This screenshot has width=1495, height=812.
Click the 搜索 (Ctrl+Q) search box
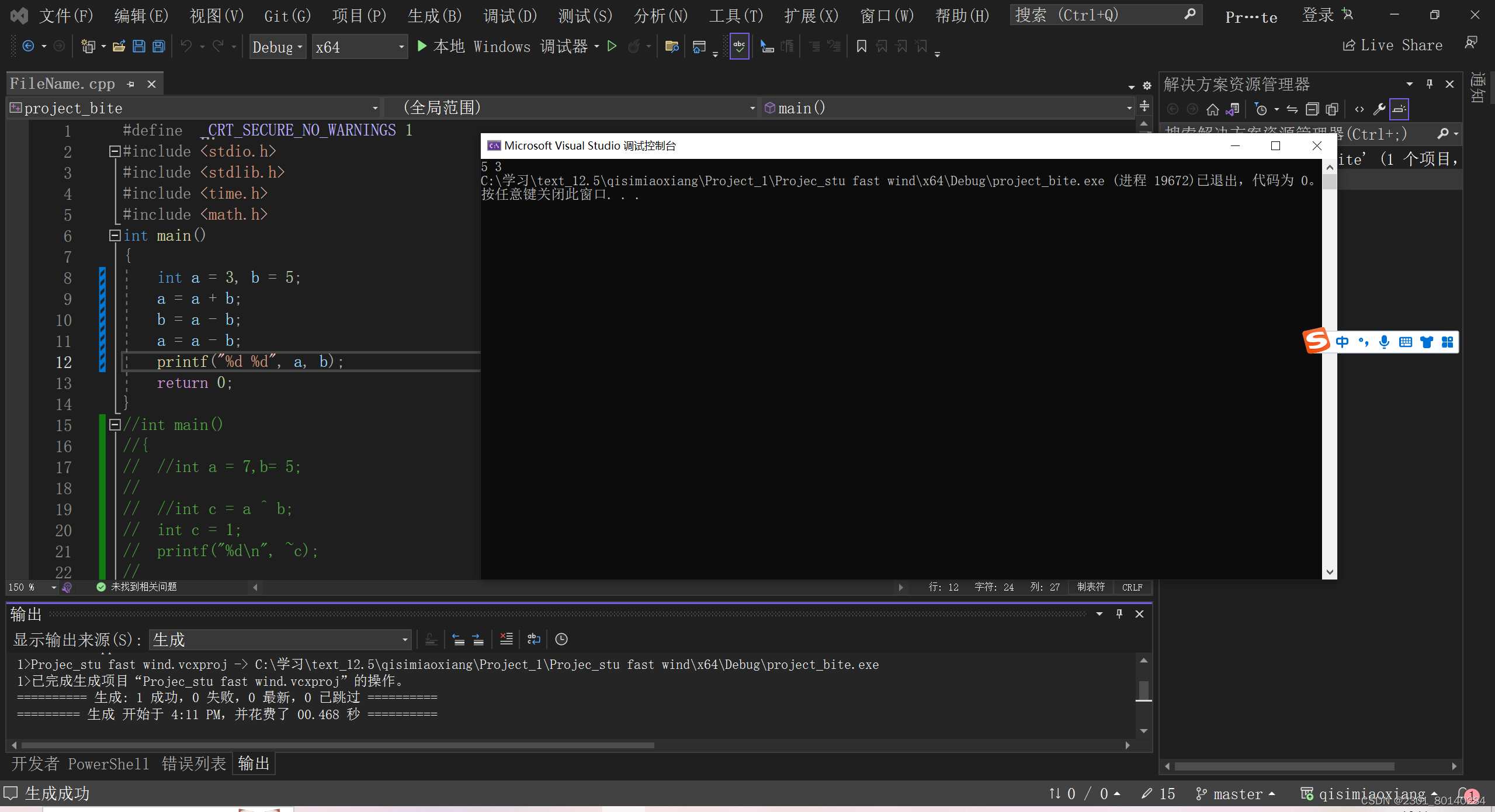[1098, 15]
